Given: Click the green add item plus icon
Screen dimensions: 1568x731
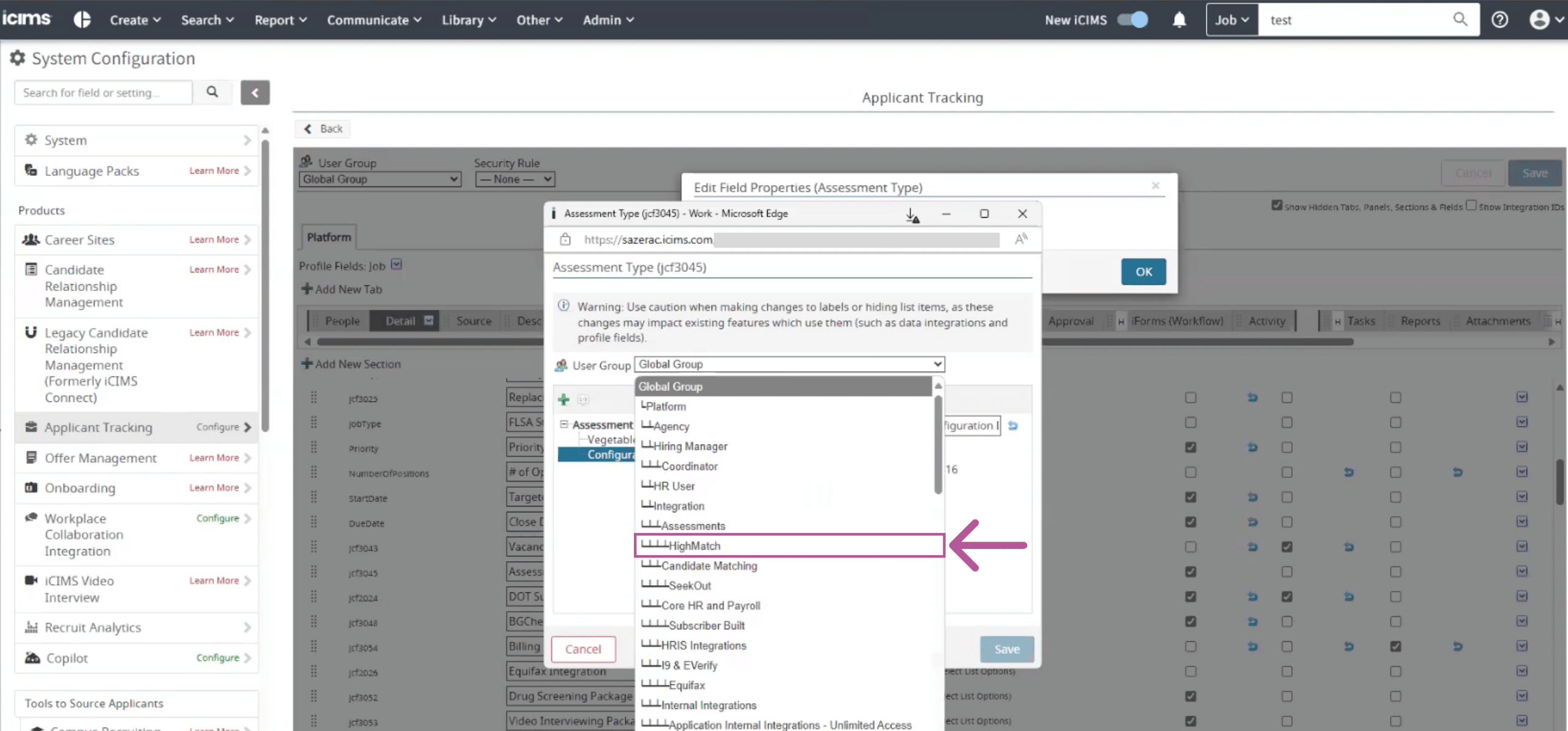Looking at the screenshot, I should click(x=563, y=400).
